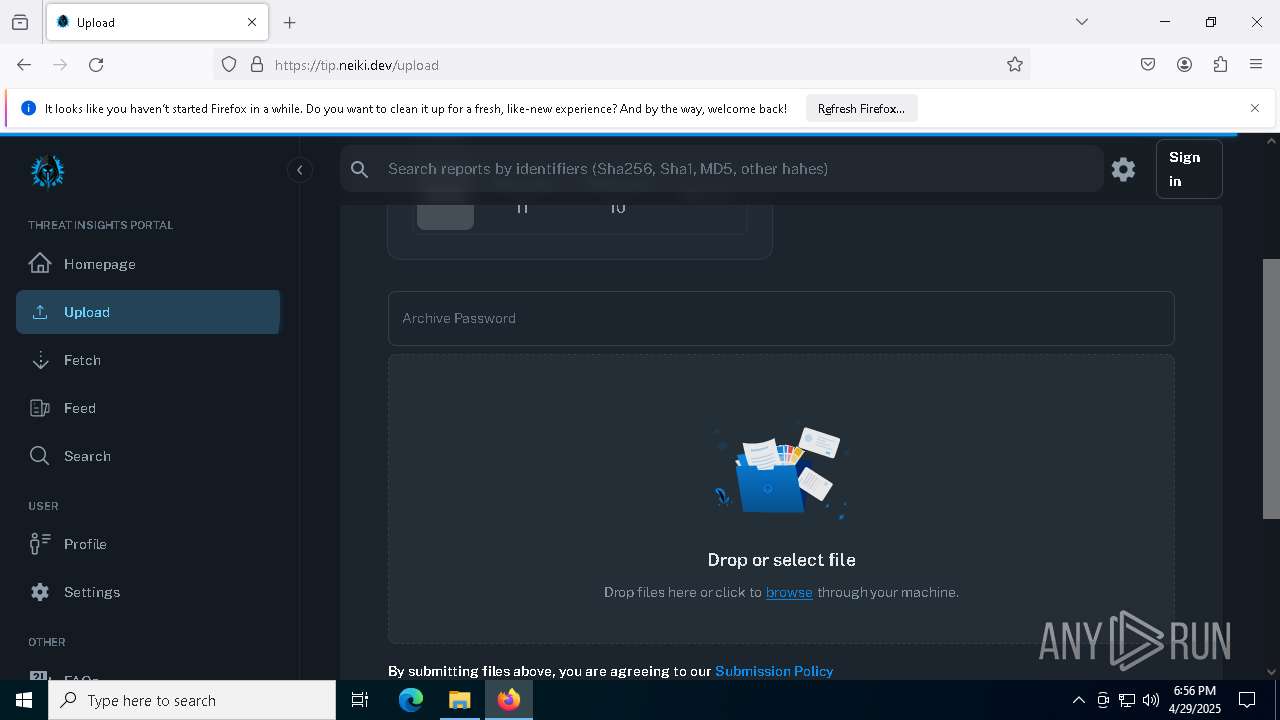Bookmark this page with the star
The width and height of the screenshot is (1280, 720).
[1015, 64]
